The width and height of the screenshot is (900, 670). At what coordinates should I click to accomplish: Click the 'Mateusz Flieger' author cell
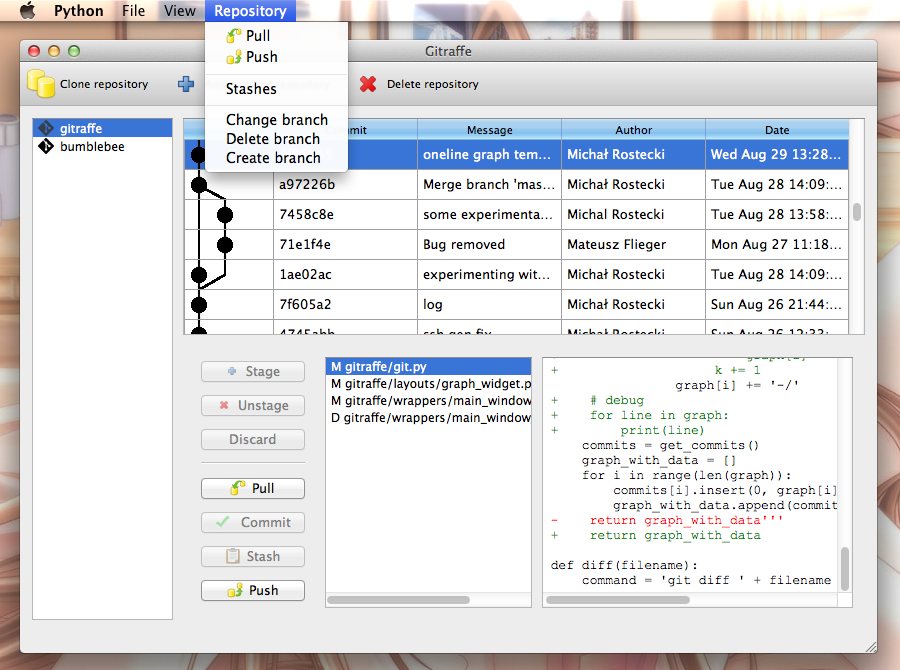point(634,245)
